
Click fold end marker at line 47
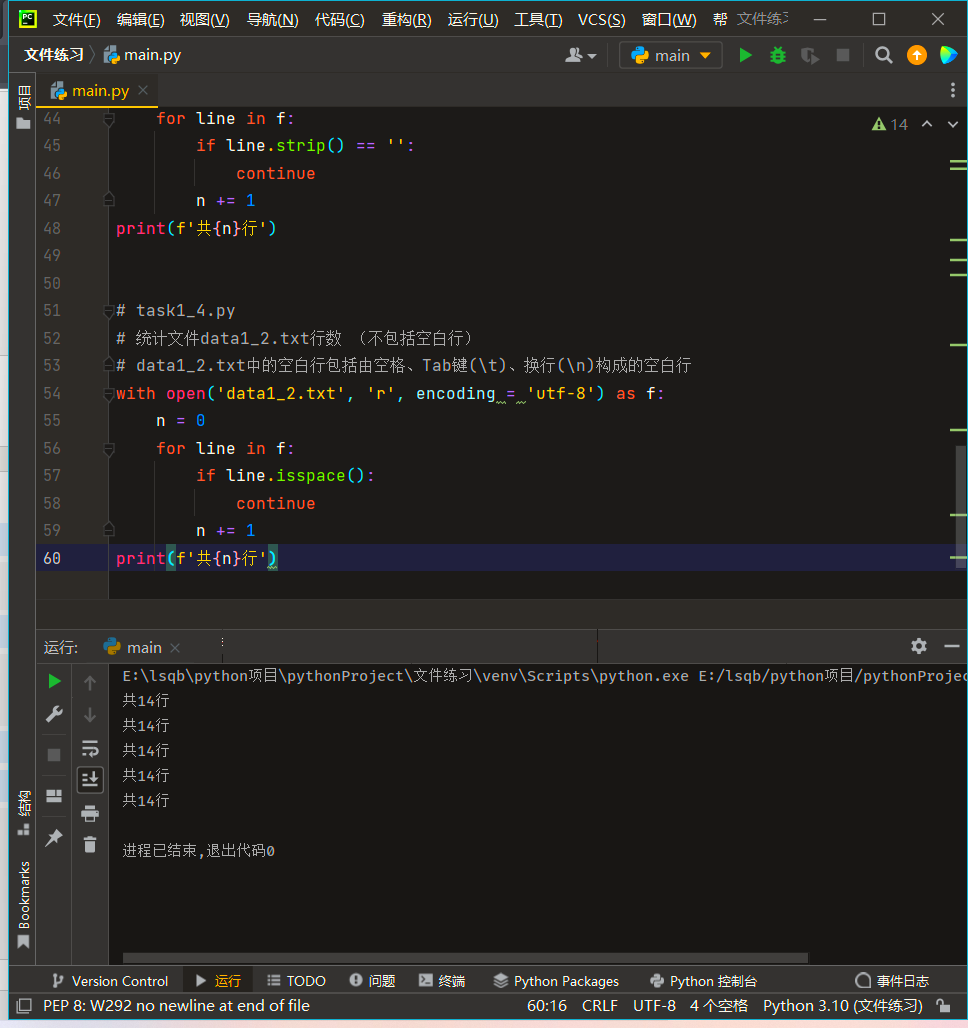(x=109, y=199)
